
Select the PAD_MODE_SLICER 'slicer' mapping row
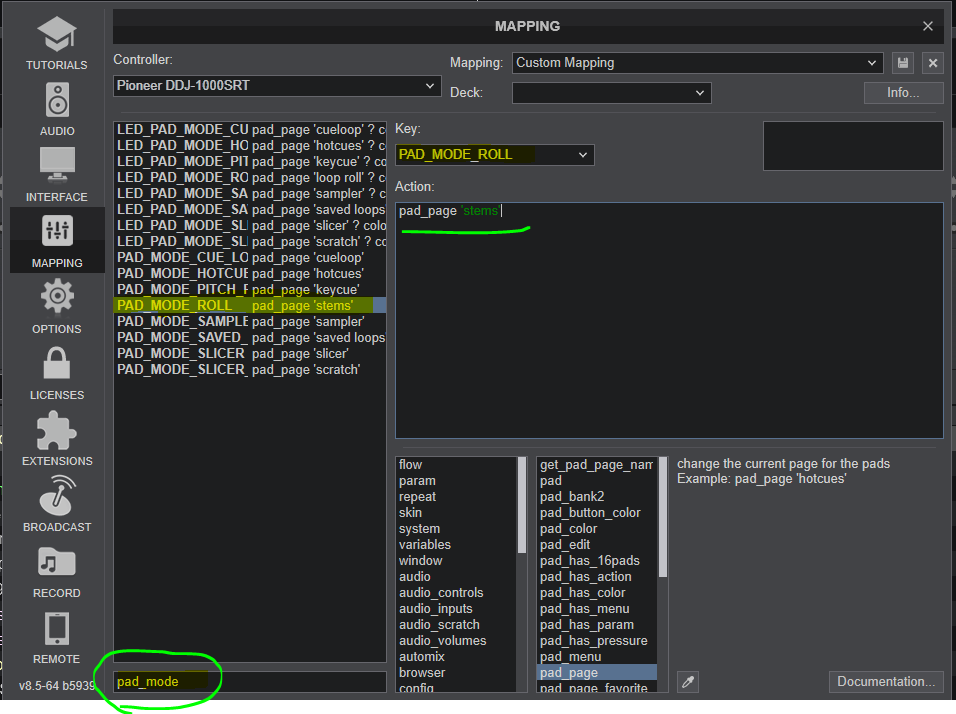pos(250,354)
